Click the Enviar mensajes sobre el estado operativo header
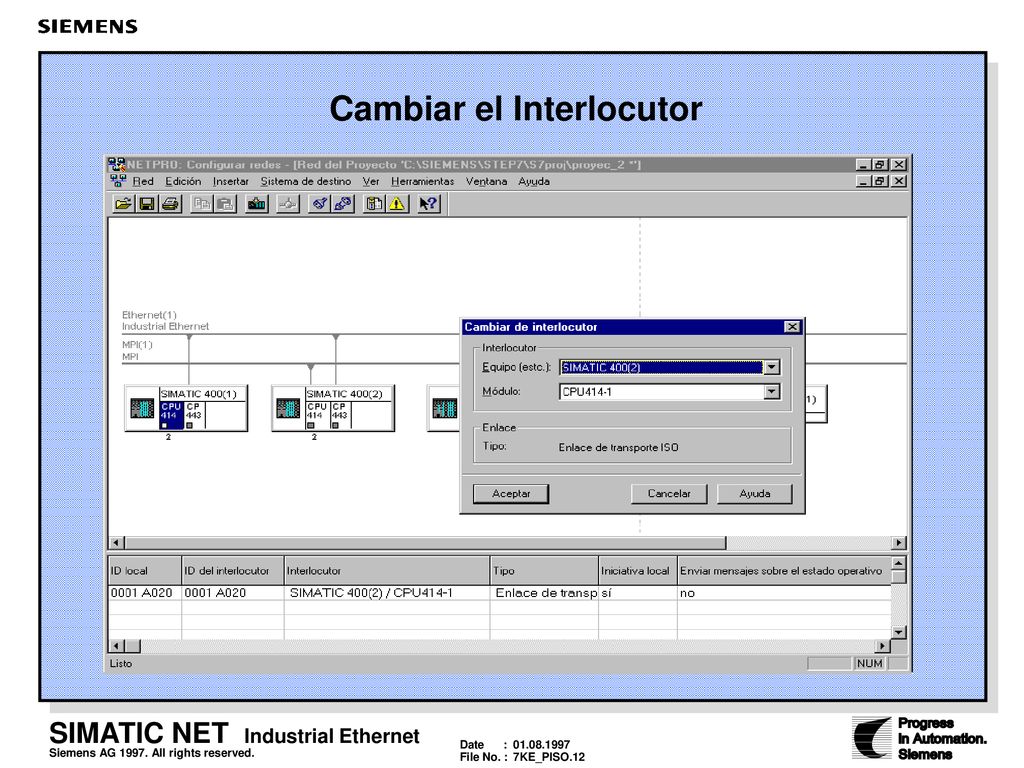 coord(784,571)
